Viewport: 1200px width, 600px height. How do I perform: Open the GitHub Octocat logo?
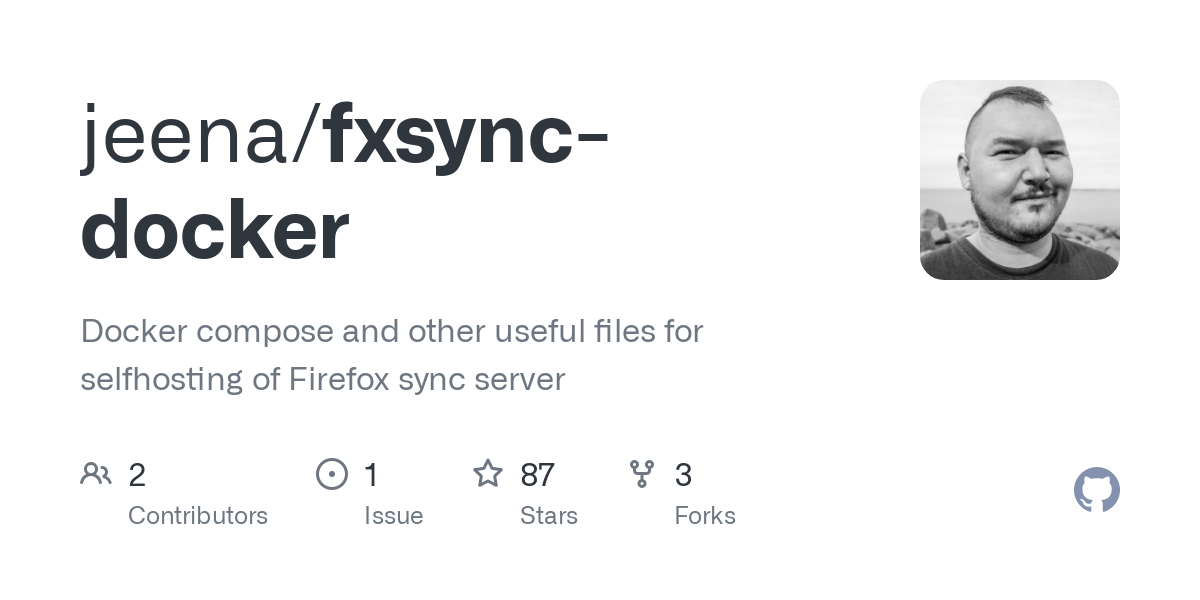pos(1096,490)
